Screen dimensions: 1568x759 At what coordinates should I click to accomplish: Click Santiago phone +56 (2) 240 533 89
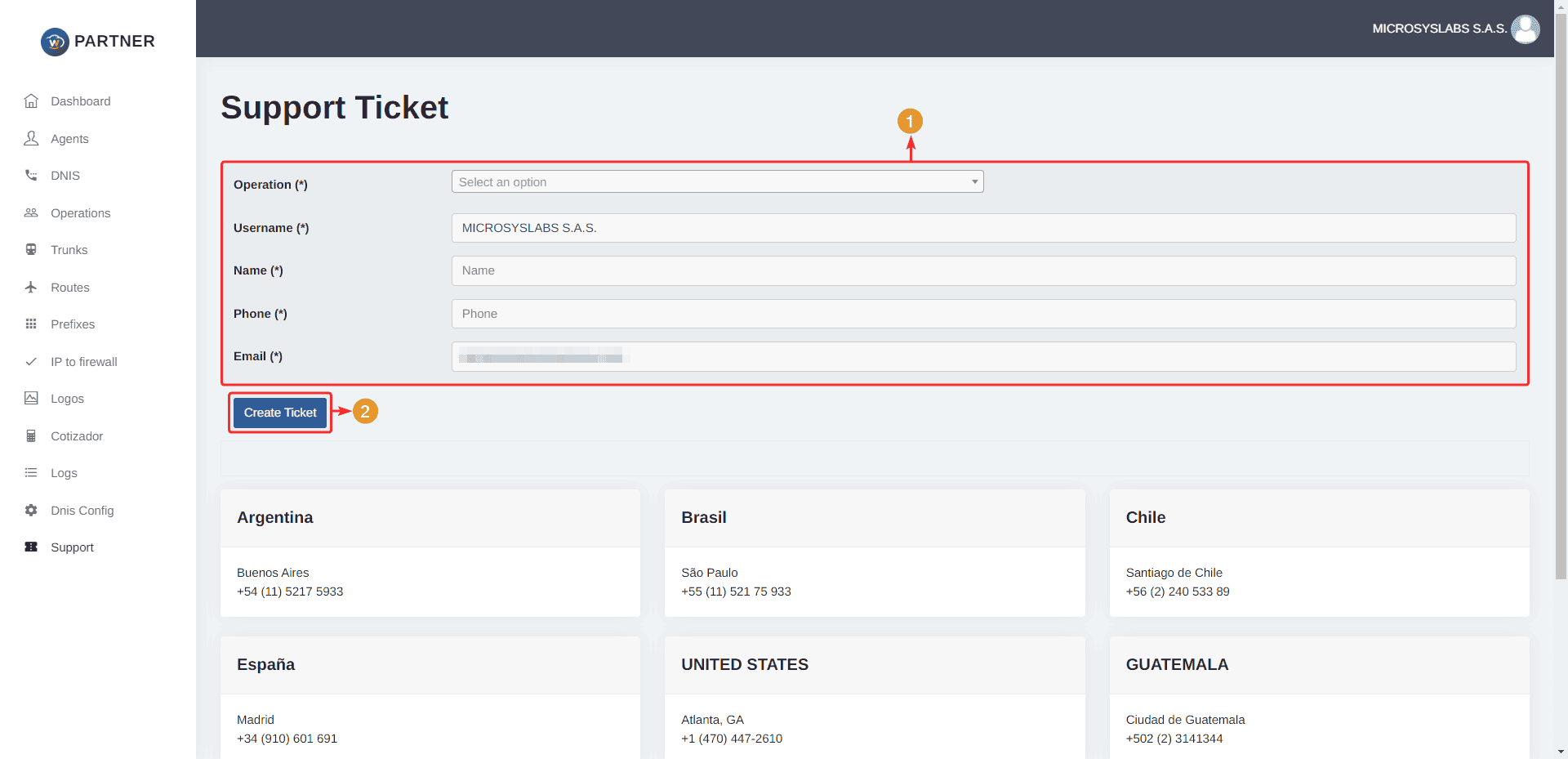pyautogui.click(x=1178, y=592)
